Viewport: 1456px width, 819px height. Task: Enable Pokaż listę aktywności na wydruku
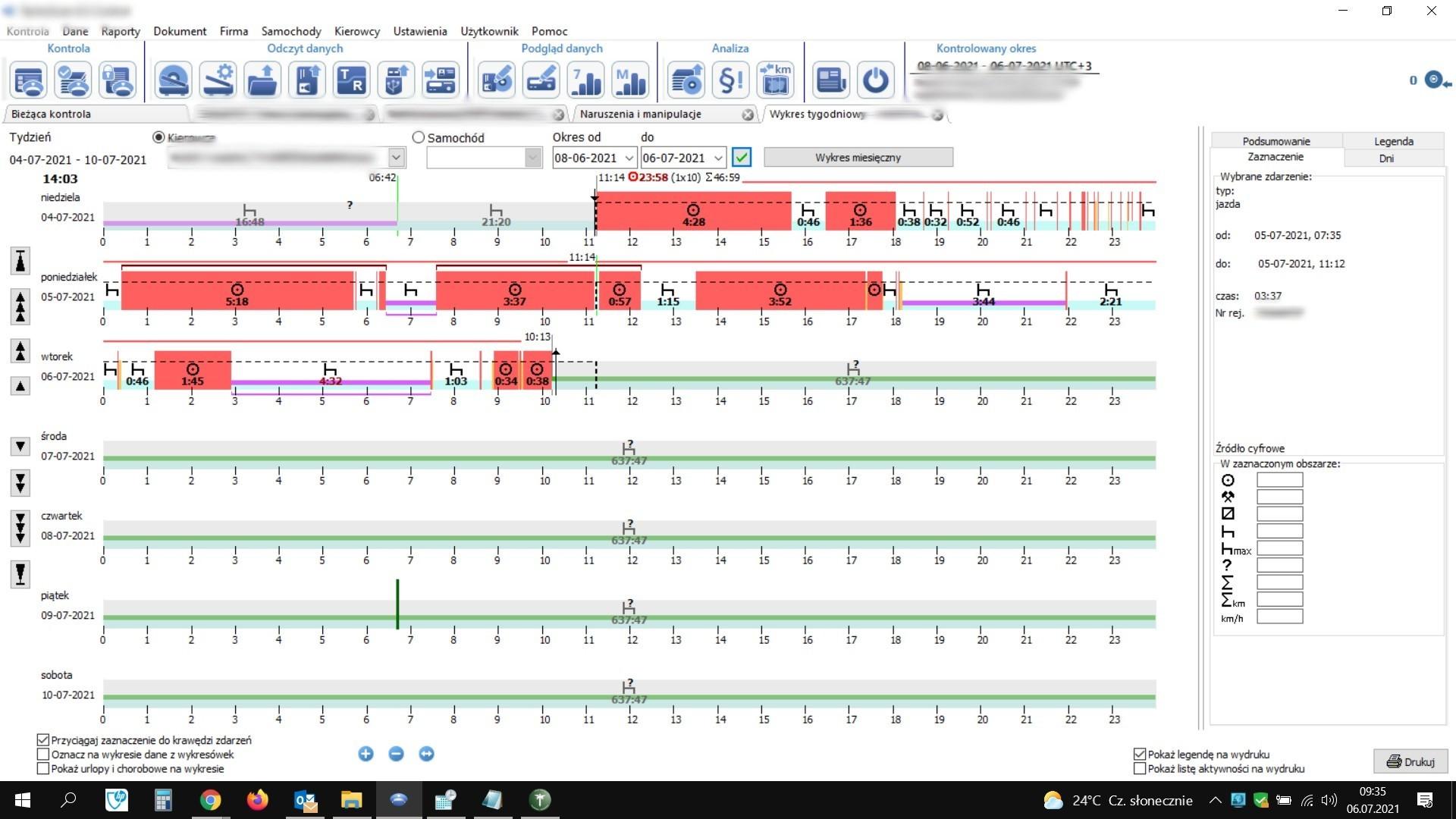[1139, 768]
